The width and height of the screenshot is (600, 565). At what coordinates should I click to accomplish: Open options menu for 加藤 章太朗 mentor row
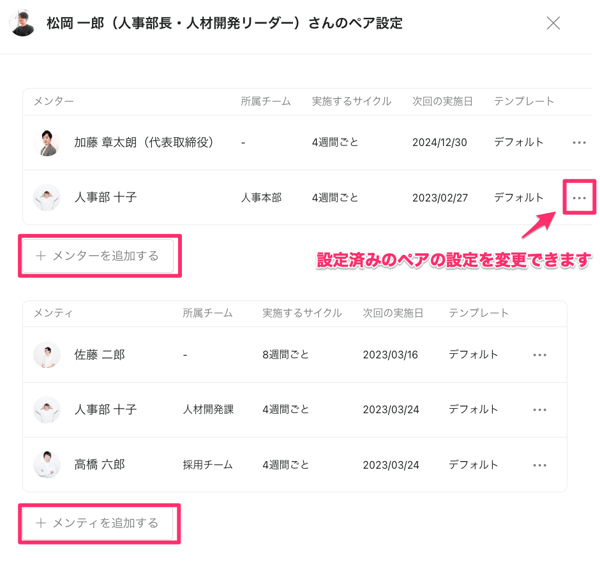(x=579, y=143)
